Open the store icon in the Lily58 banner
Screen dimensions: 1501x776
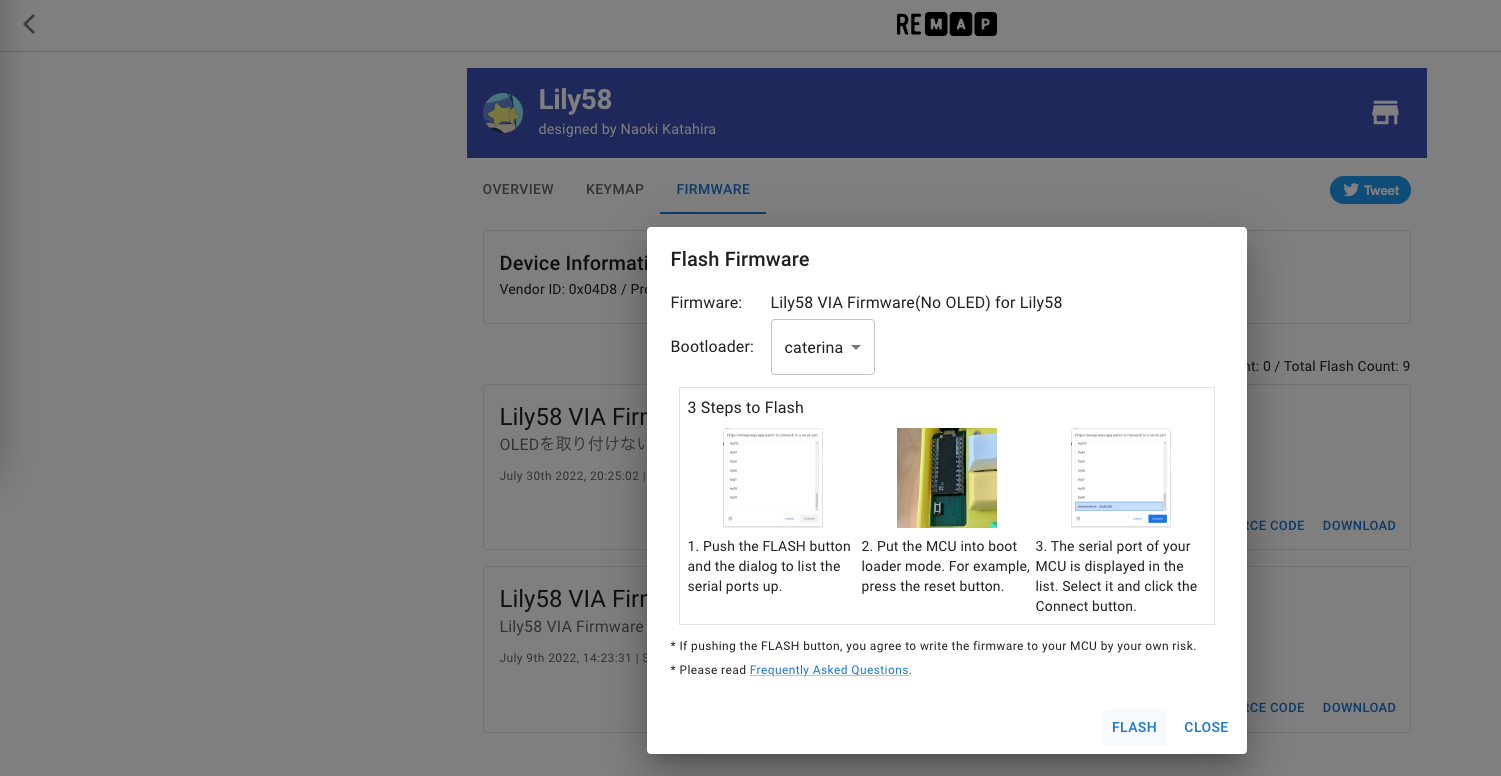(1385, 113)
